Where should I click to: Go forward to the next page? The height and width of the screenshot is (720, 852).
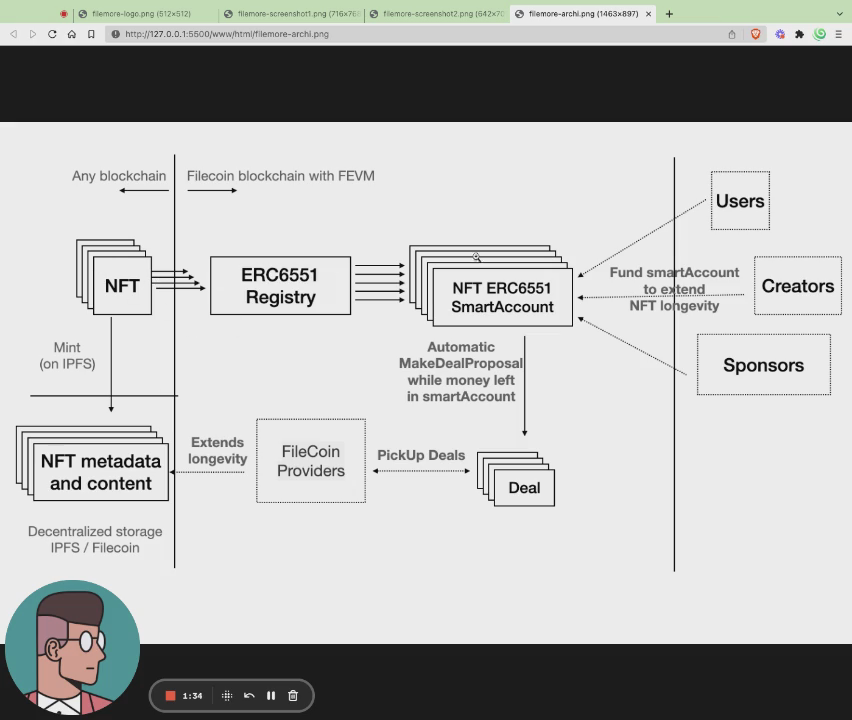click(x=33, y=34)
